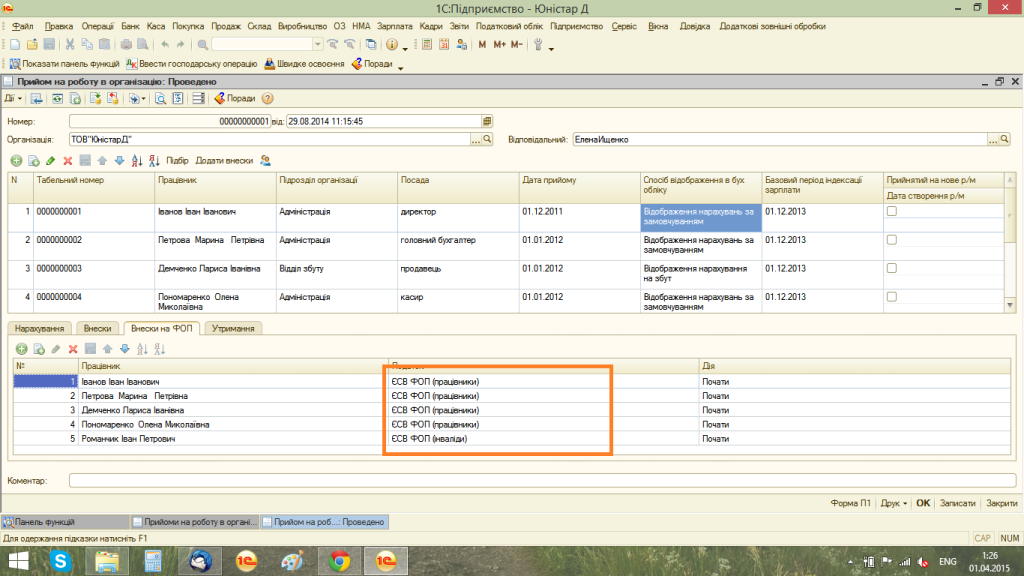The height and width of the screenshot is (576, 1024).
Task: Move row up in upper table toolbar
Action: [x=103, y=161]
